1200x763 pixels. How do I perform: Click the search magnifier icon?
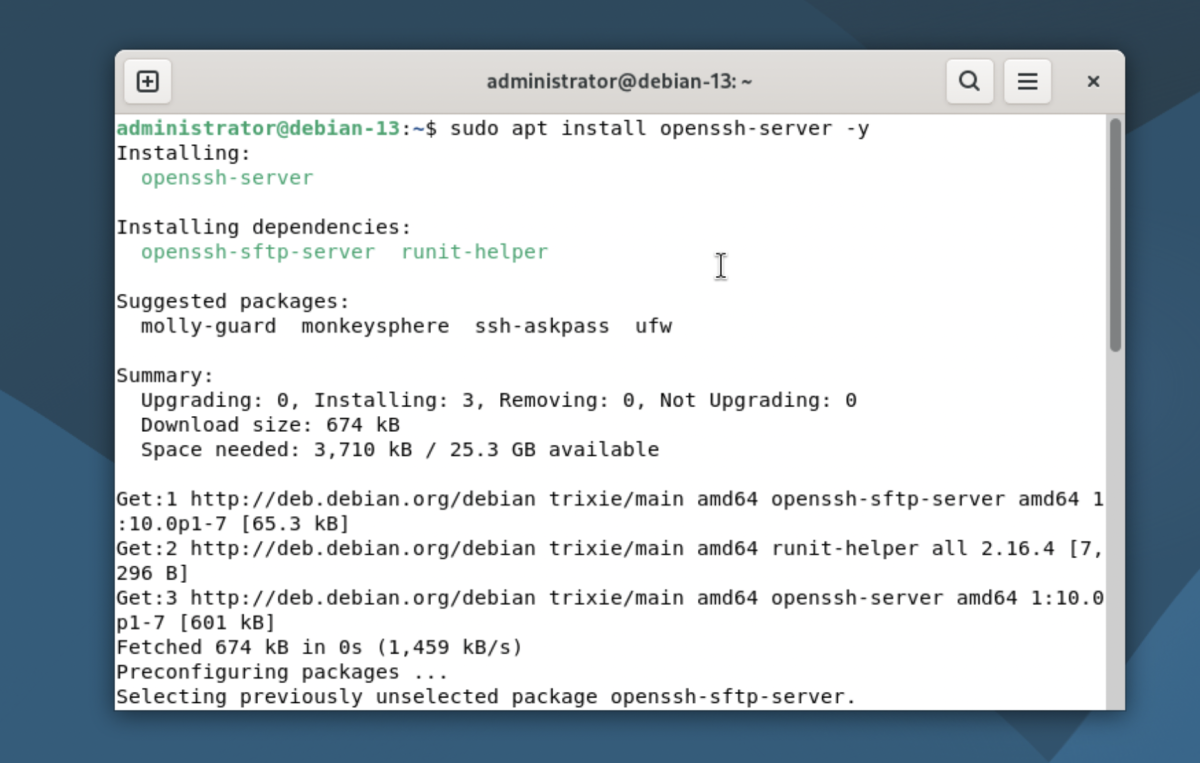point(969,82)
